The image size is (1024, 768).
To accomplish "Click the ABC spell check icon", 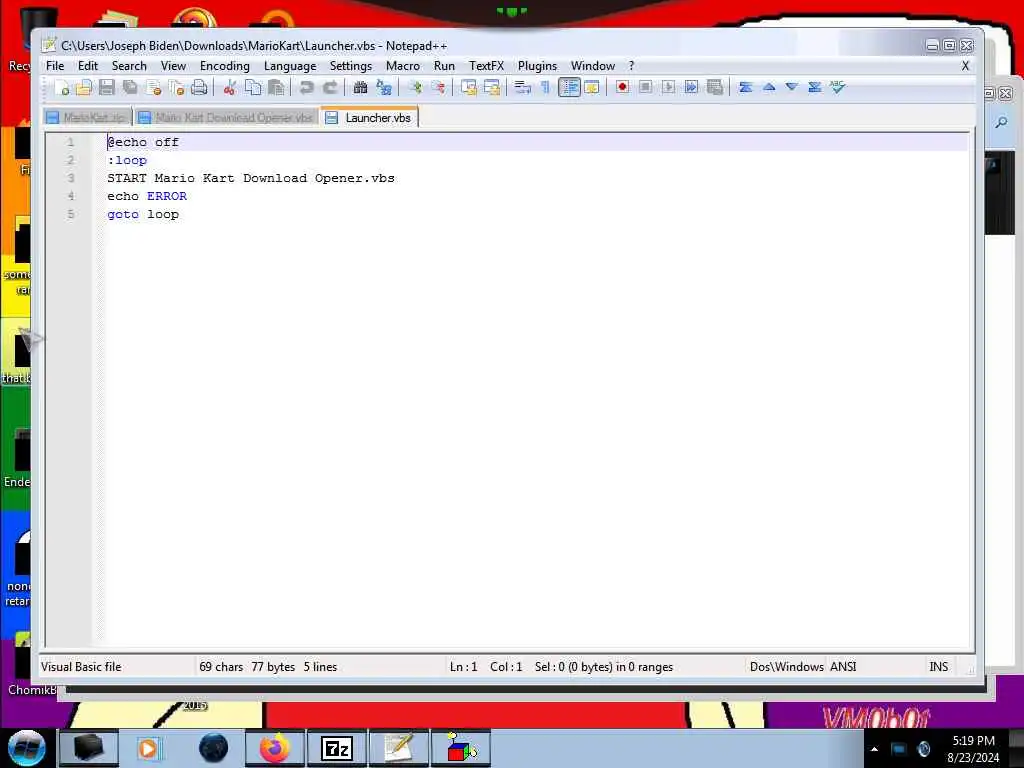I will point(838,87).
